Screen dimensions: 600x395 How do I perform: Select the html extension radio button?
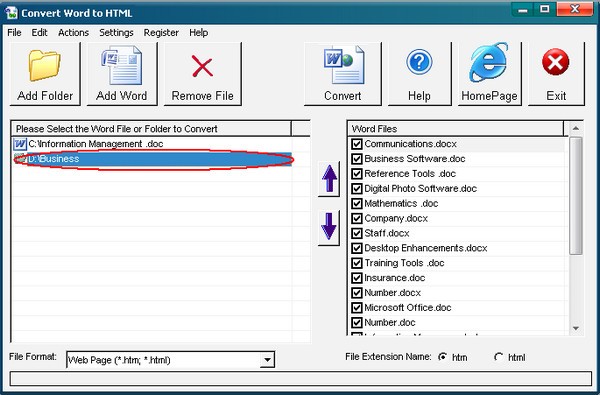(x=498, y=357)
